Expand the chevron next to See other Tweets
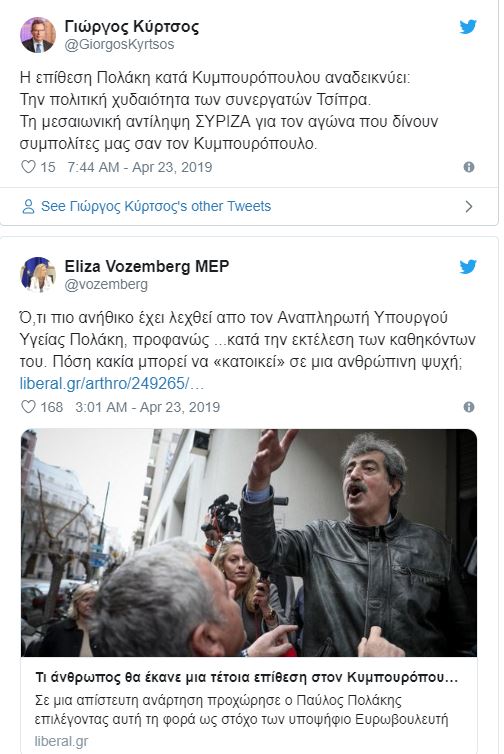The width and height of the screenshot is (504, 754). coord(469,207)
